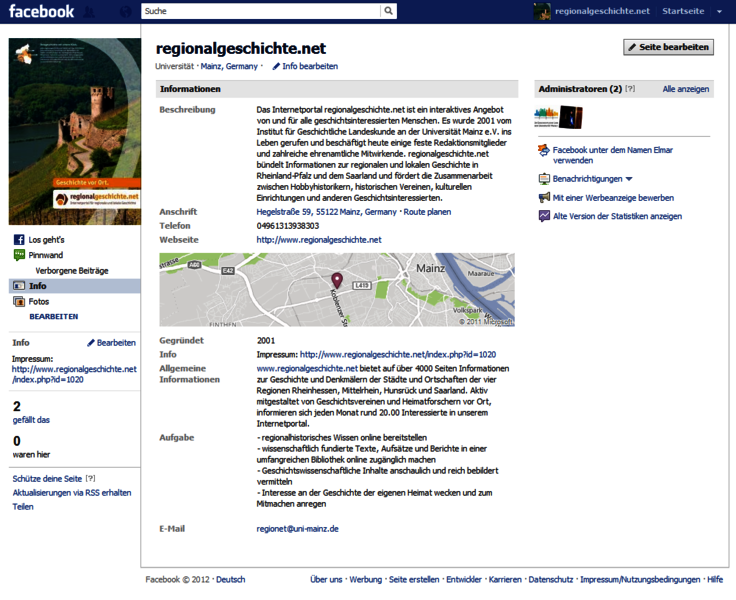Select Fotos in the sidebar

[x=38, y=302]
